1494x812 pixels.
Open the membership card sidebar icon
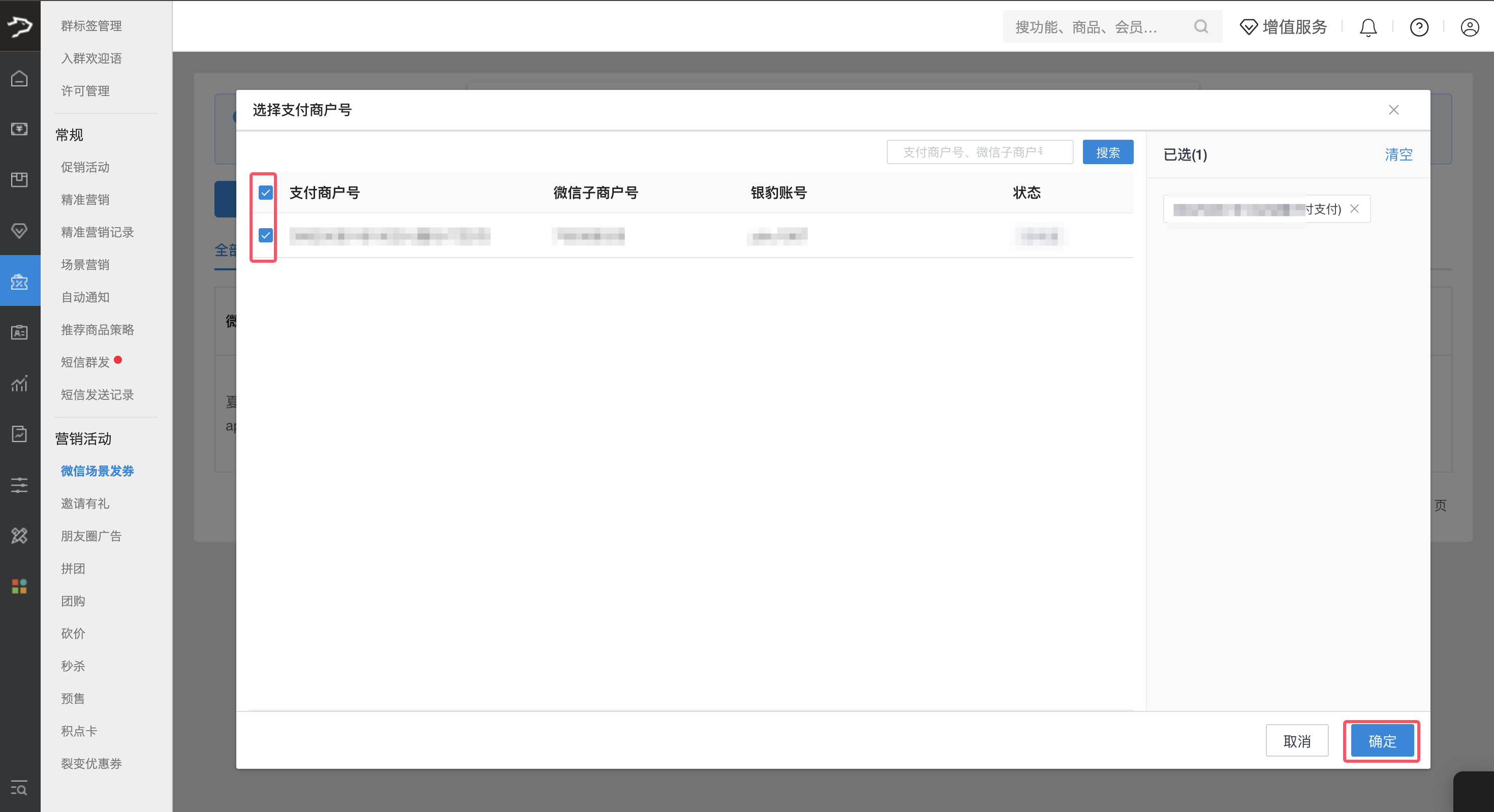[x=19, y=332]
